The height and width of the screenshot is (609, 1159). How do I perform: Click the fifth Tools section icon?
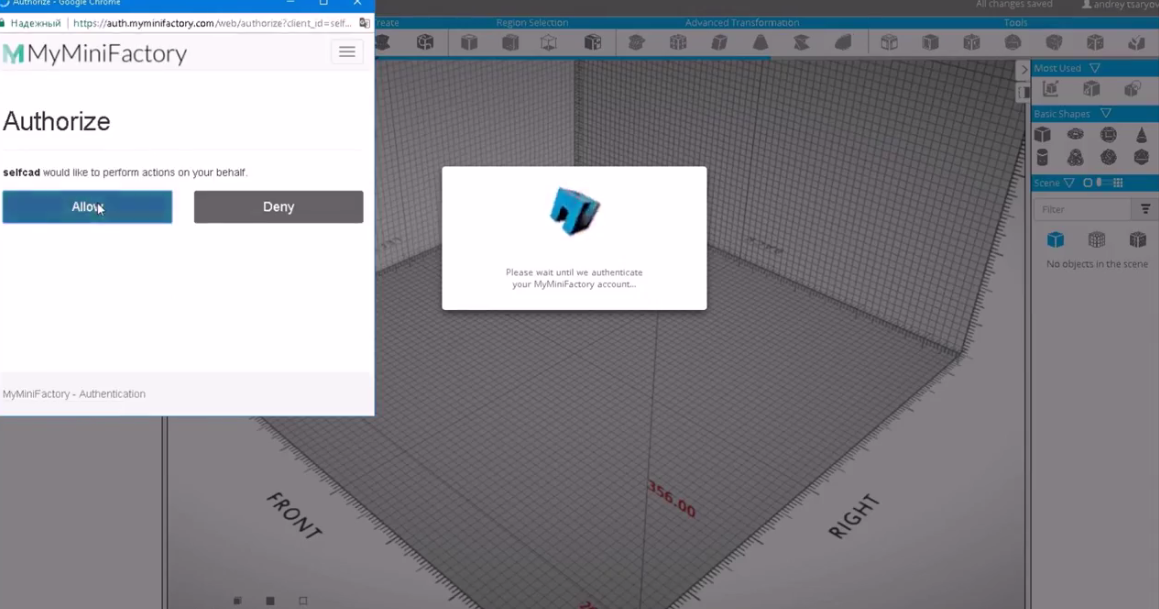[x=1054, y=42]
